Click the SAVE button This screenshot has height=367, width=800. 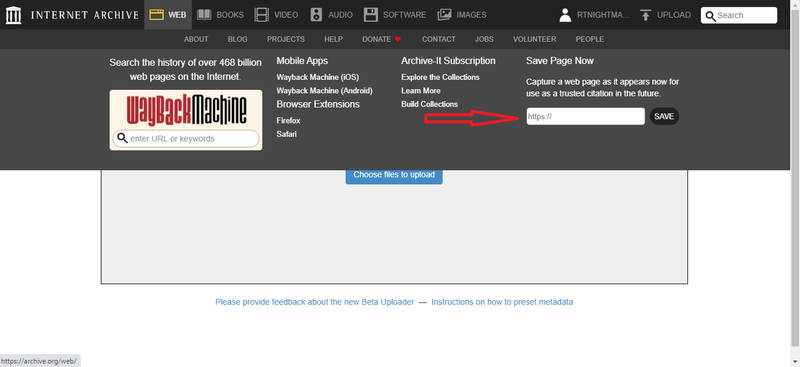[664, 116]
